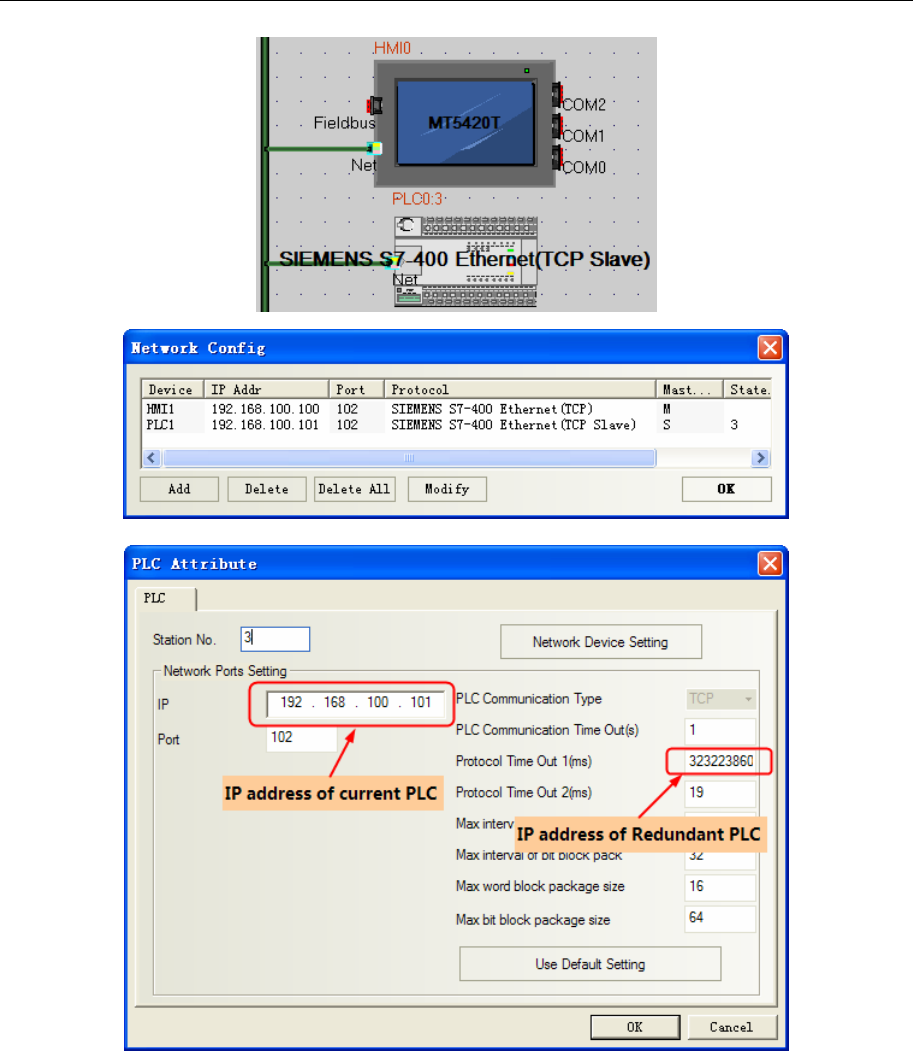
Task: Click the IP address field
Action: [x=355, y=702]
